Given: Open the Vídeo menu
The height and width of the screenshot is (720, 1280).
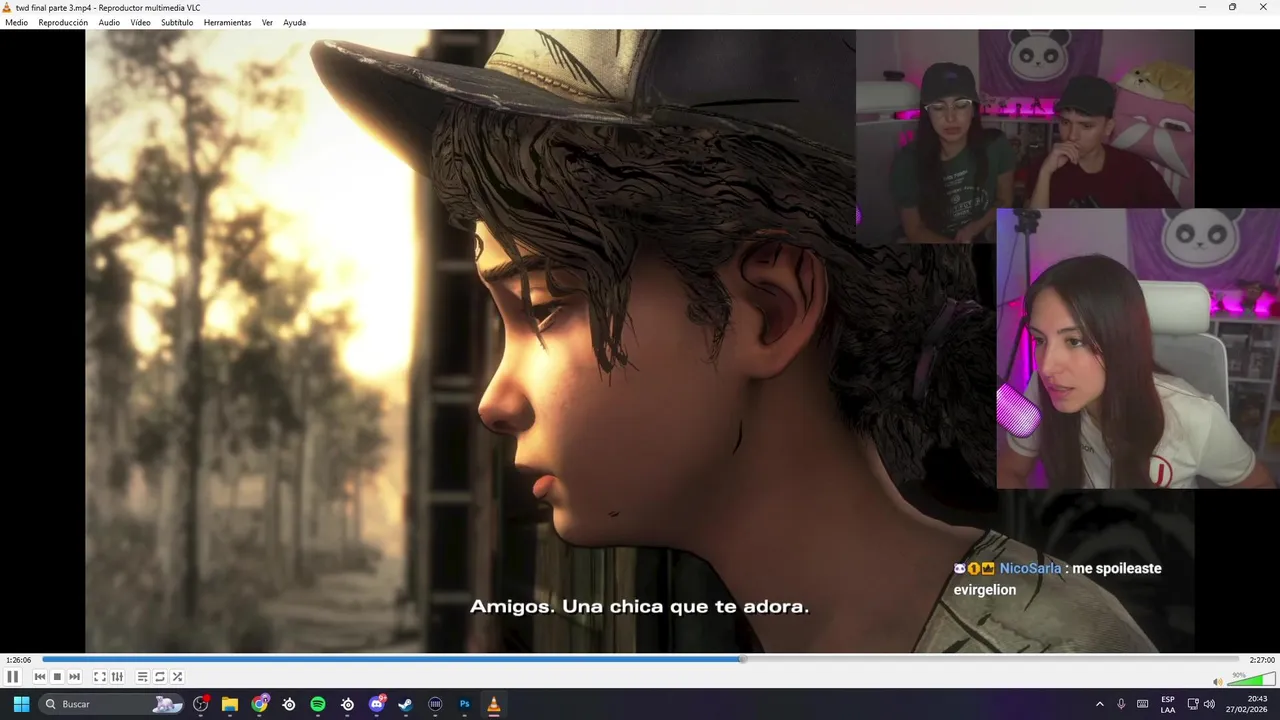Looking at the screenshot, I should tap(140, 22).
